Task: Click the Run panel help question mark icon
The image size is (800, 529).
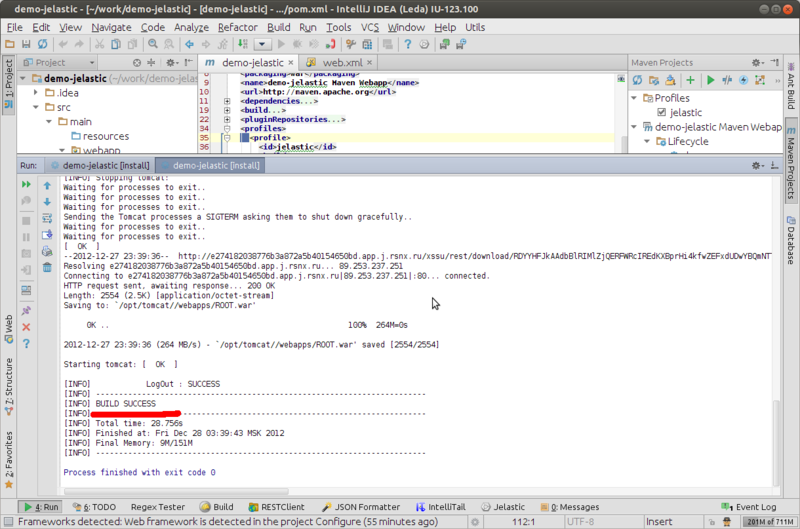Action: tap(26, 343)
